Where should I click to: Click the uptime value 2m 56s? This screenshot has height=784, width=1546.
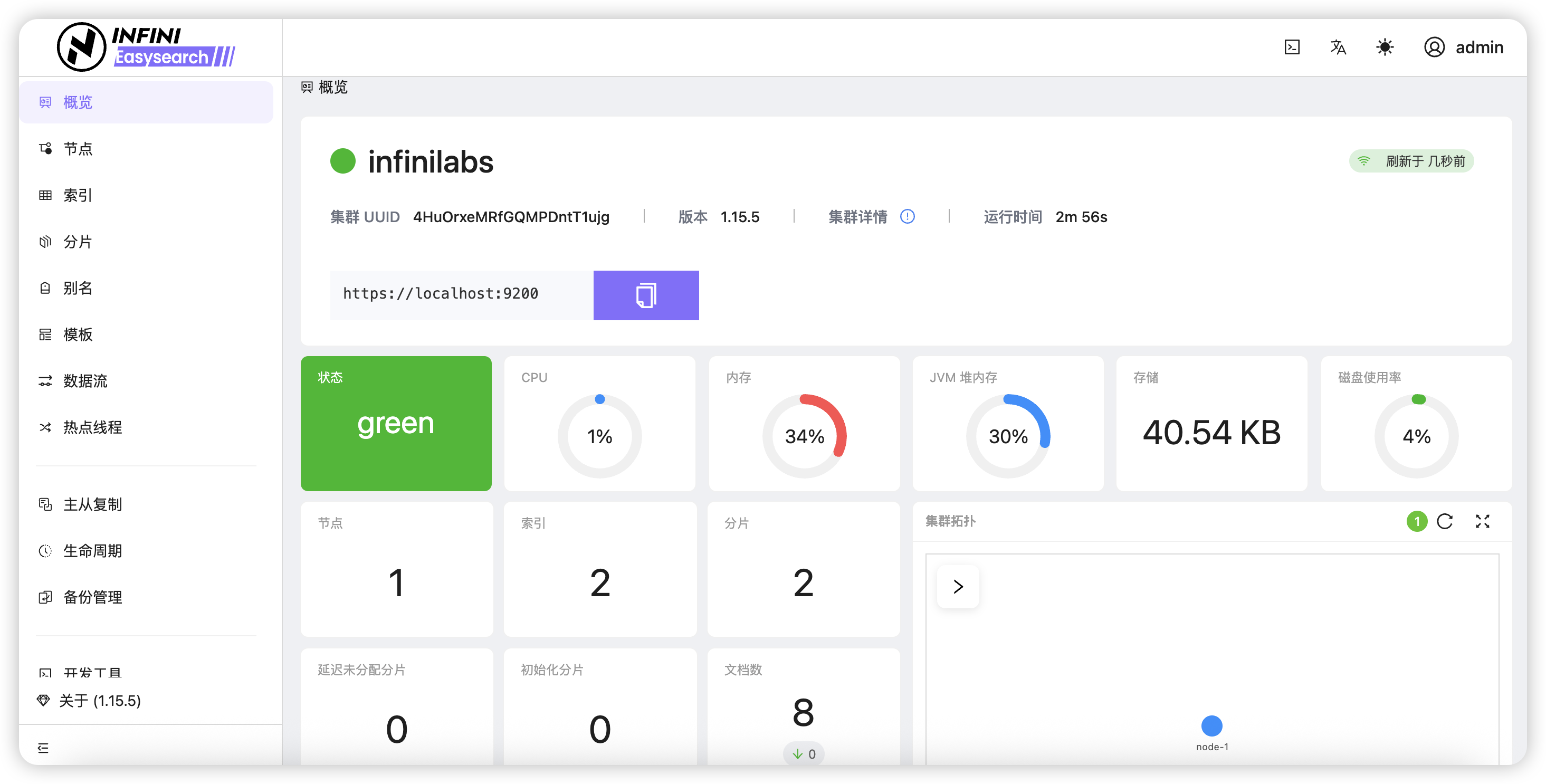(x=1081, y=217)
